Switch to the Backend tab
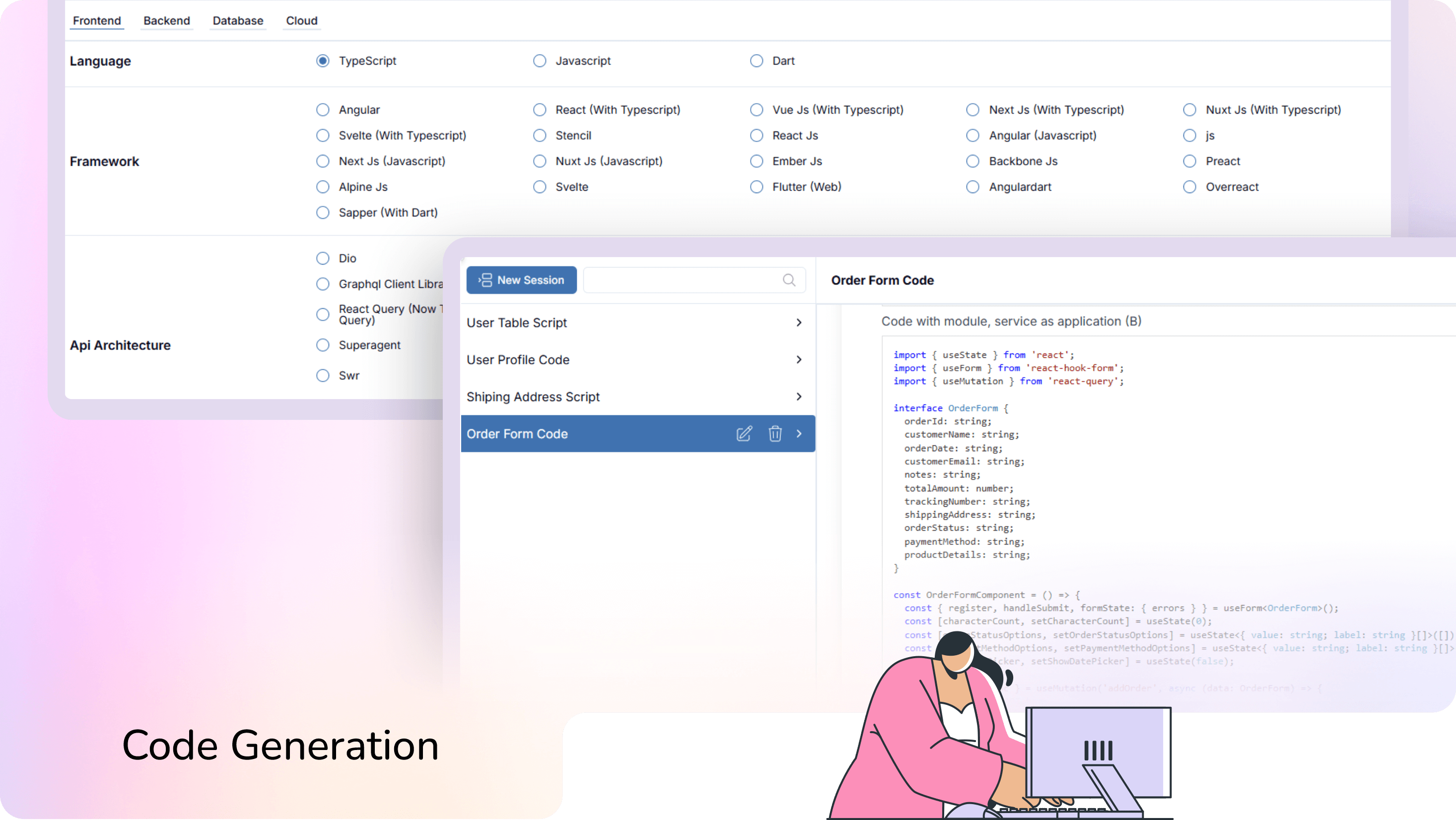 tap(166, 21)
